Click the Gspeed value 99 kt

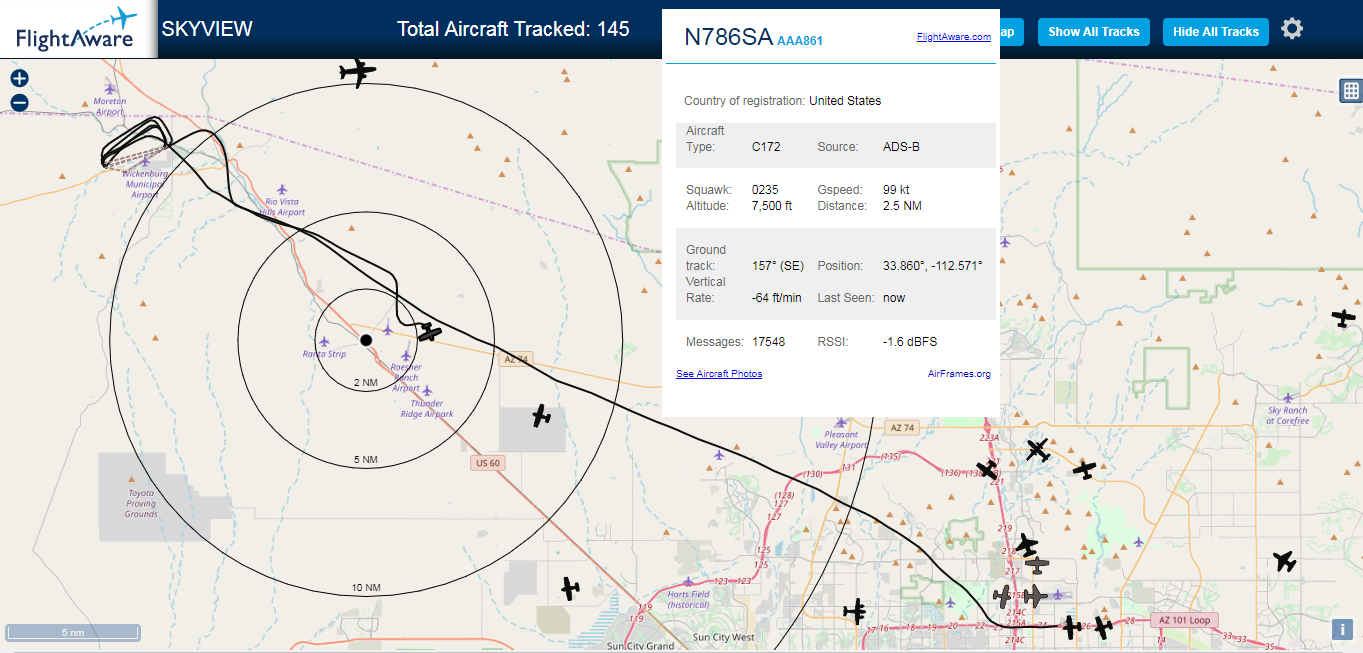coord(896,190)
